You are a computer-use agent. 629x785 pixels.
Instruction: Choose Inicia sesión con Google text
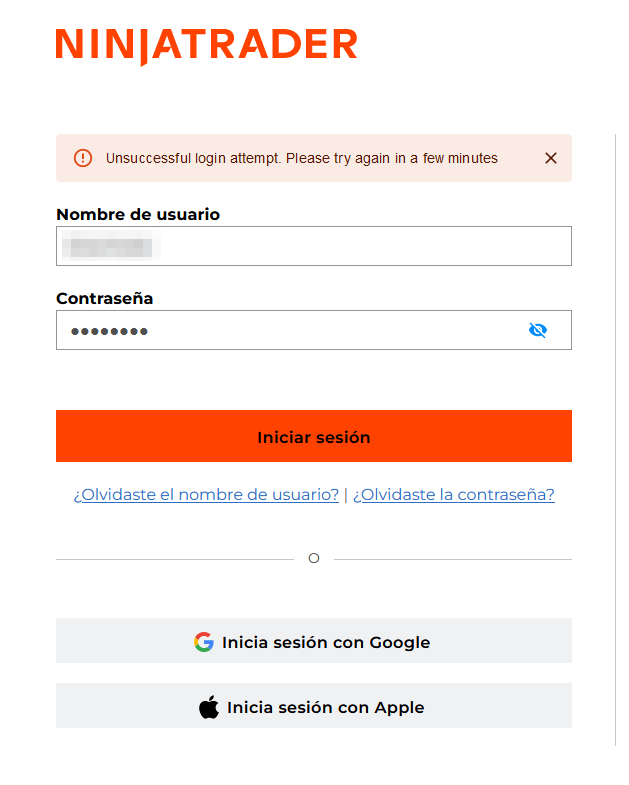click(x=326, y=642)
